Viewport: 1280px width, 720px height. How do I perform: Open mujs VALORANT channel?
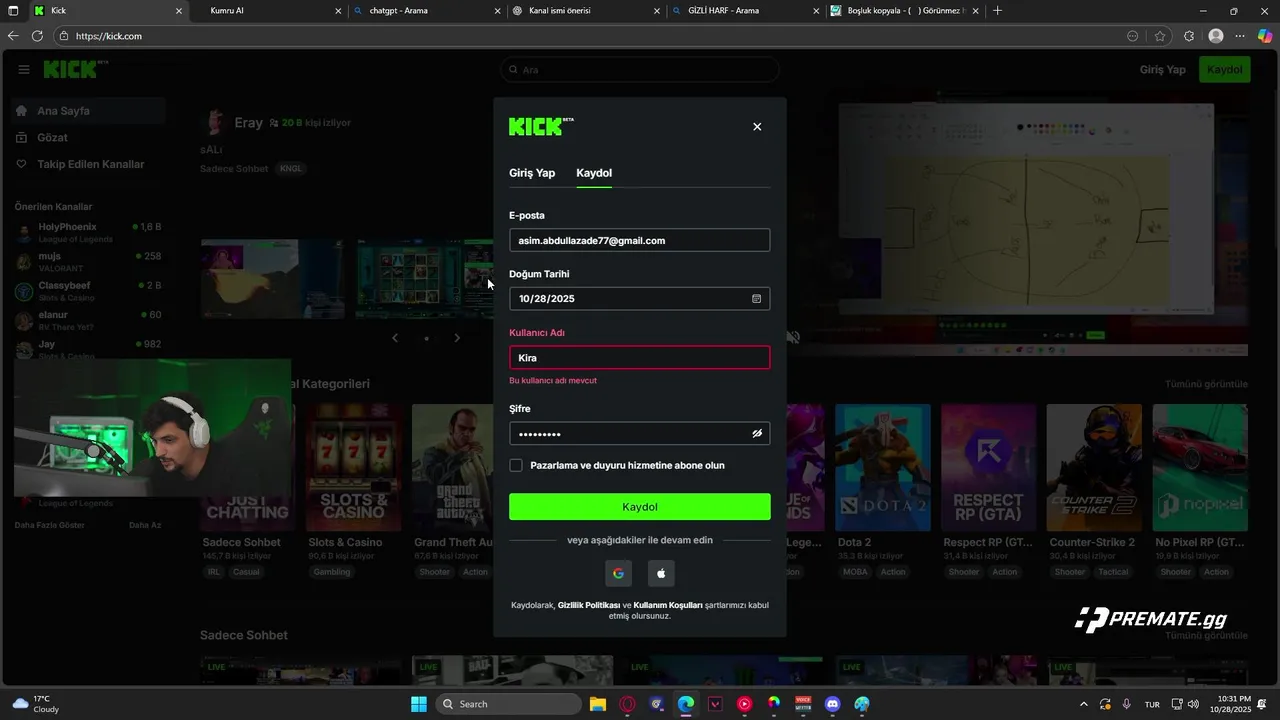88,262
